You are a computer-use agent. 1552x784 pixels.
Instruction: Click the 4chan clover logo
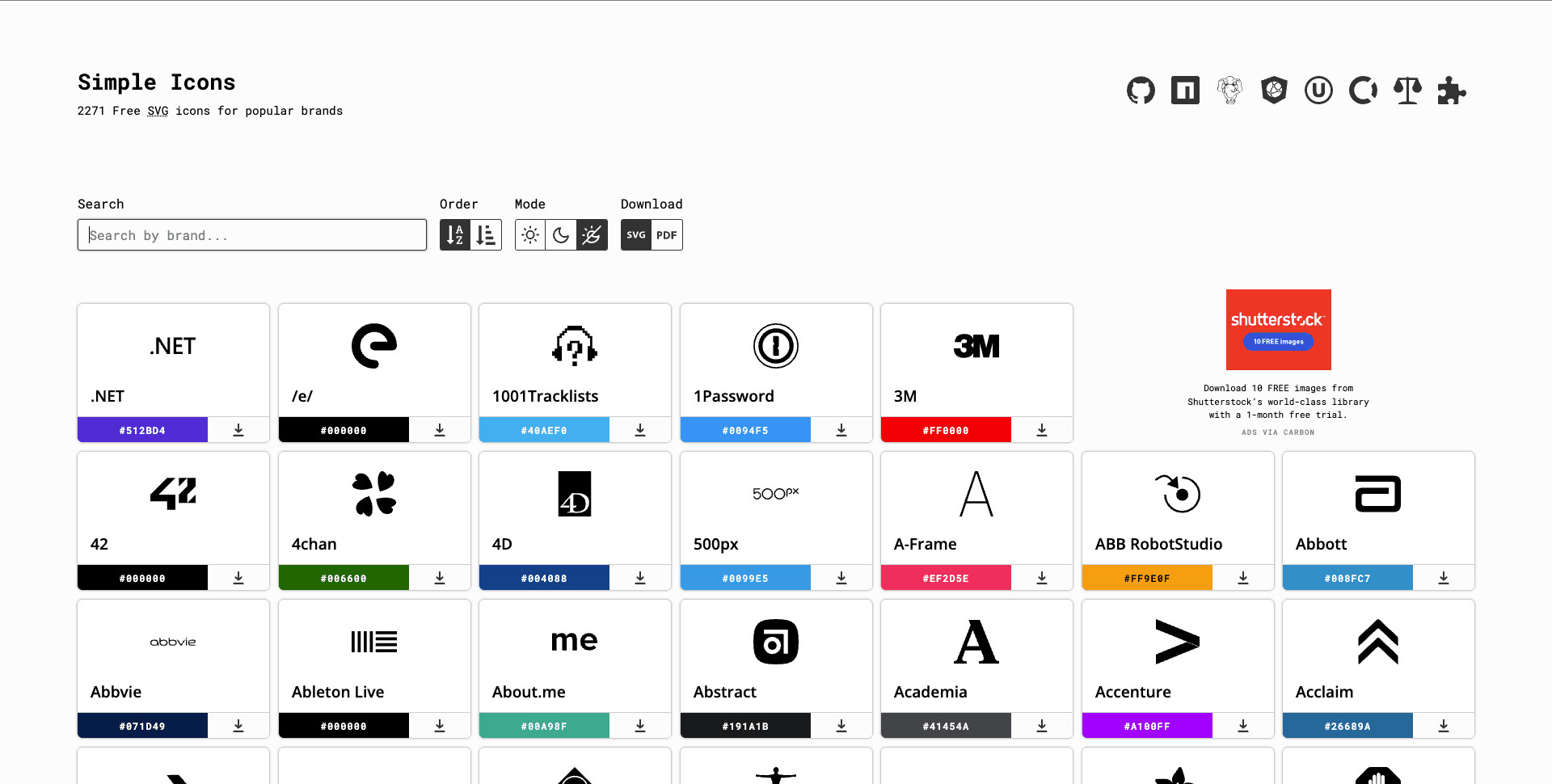point(374,494)
